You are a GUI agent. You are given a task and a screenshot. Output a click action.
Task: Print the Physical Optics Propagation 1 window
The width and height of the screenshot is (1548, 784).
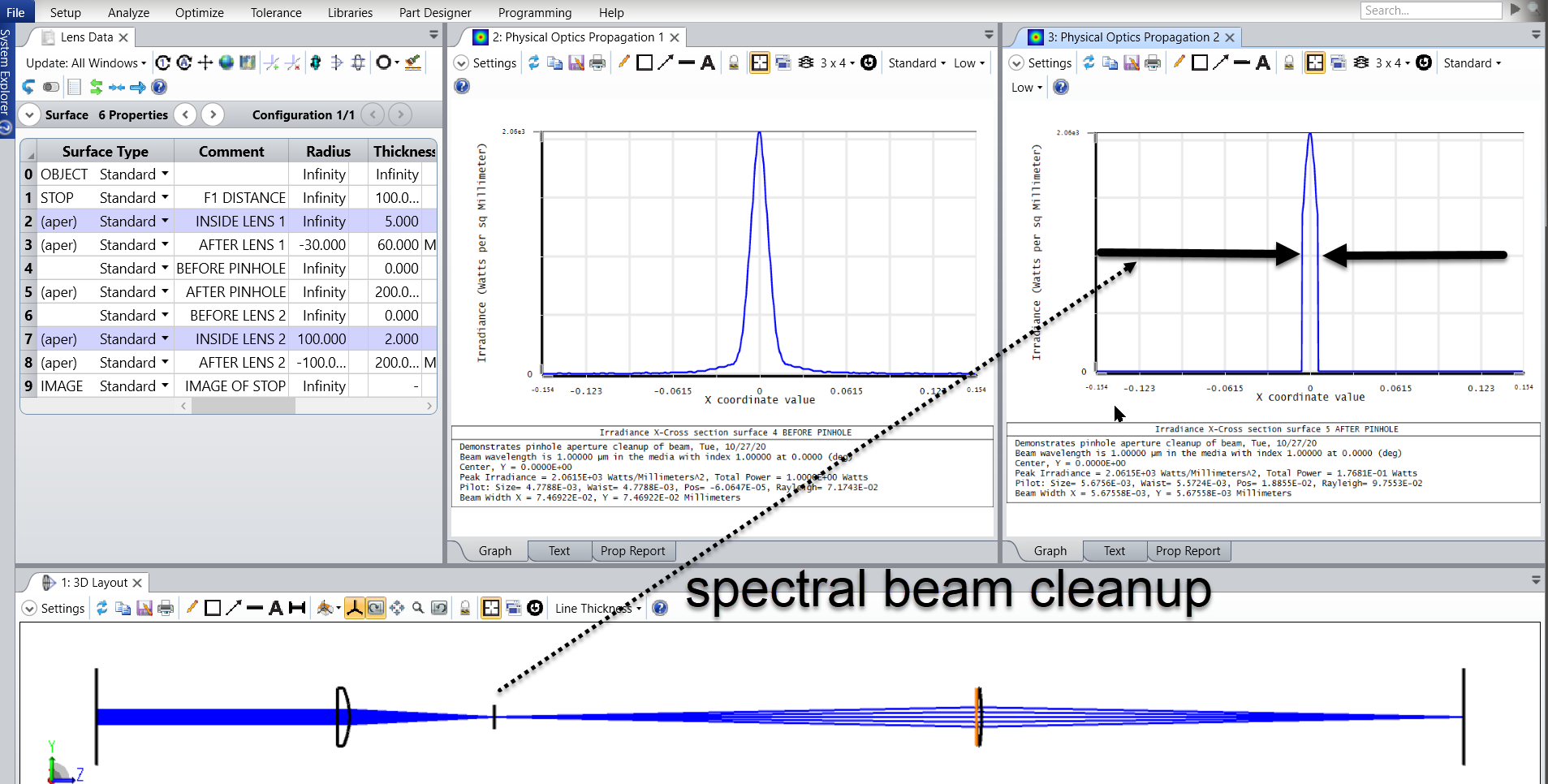pyautogui.click(x=597, y=62)
